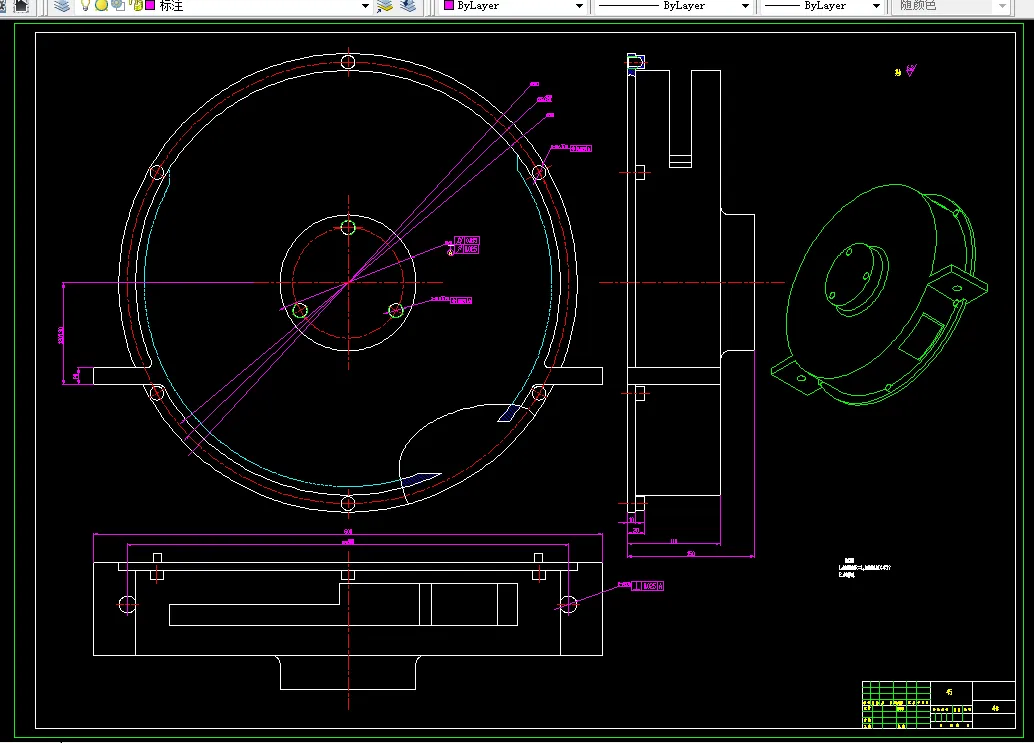1034x743 pixels.
Task: Select the 150 dimension in side view
Action: tap(690, 554)
